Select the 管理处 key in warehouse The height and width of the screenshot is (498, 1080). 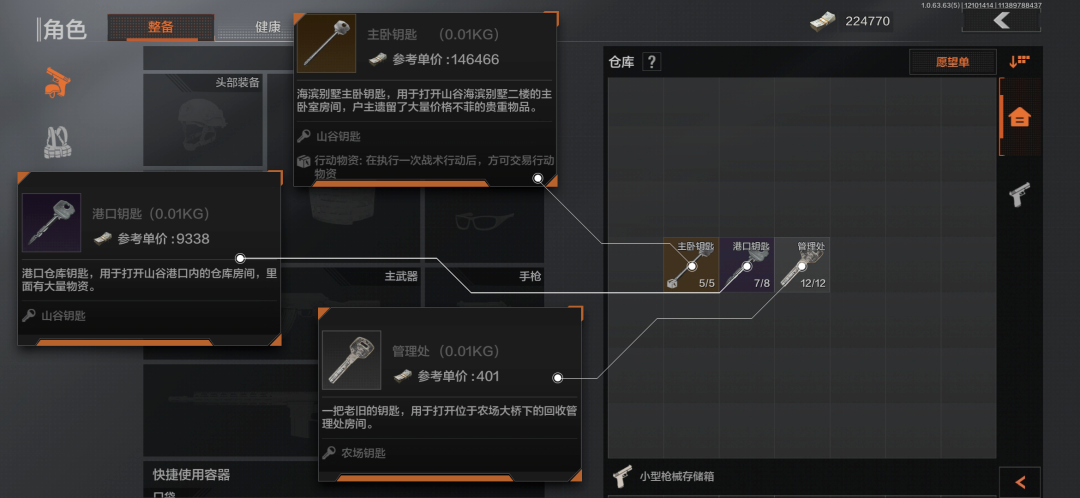click(x=802, y=264)
